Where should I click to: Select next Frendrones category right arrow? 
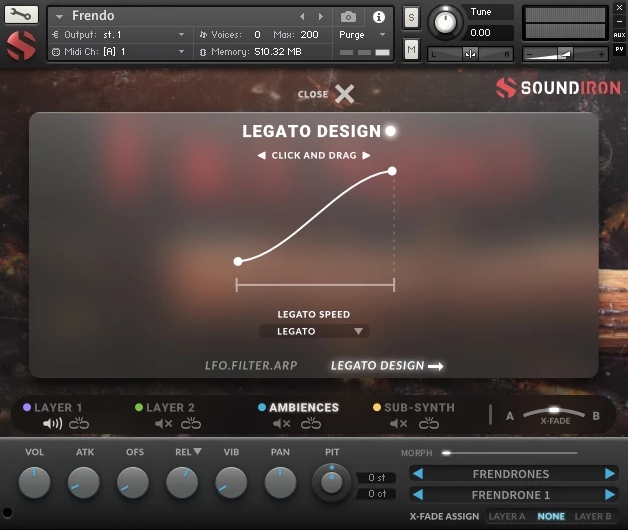coord(610,474)
